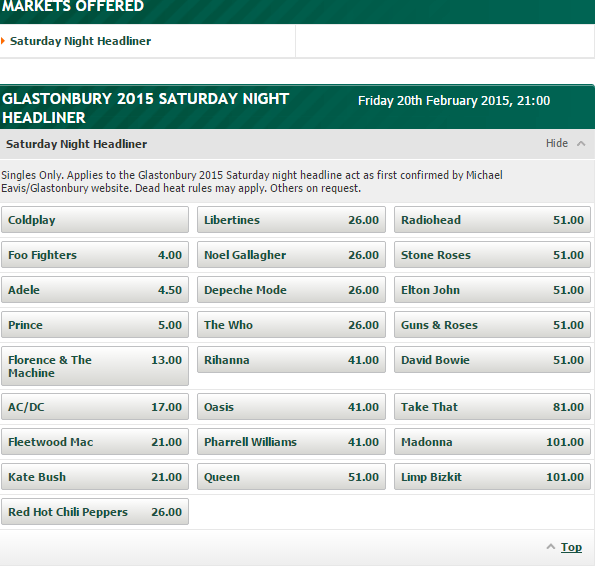
Task: Select Limp Bizkit at 101.00
Action: point(492,477)
